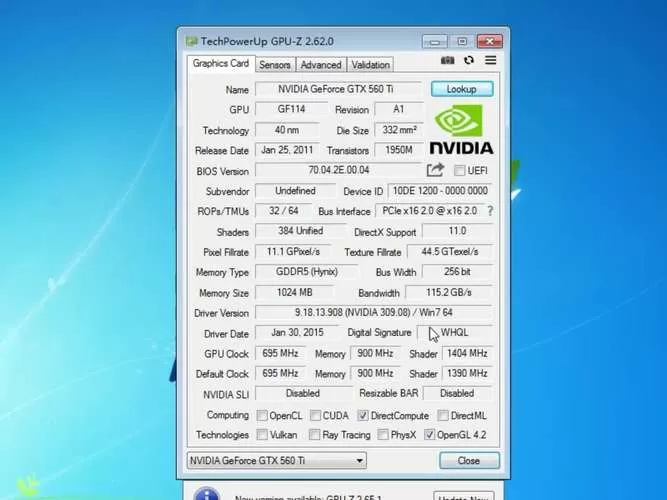Click the info icon in update notice
The image size is (667, 500).
tap(207, 494)
